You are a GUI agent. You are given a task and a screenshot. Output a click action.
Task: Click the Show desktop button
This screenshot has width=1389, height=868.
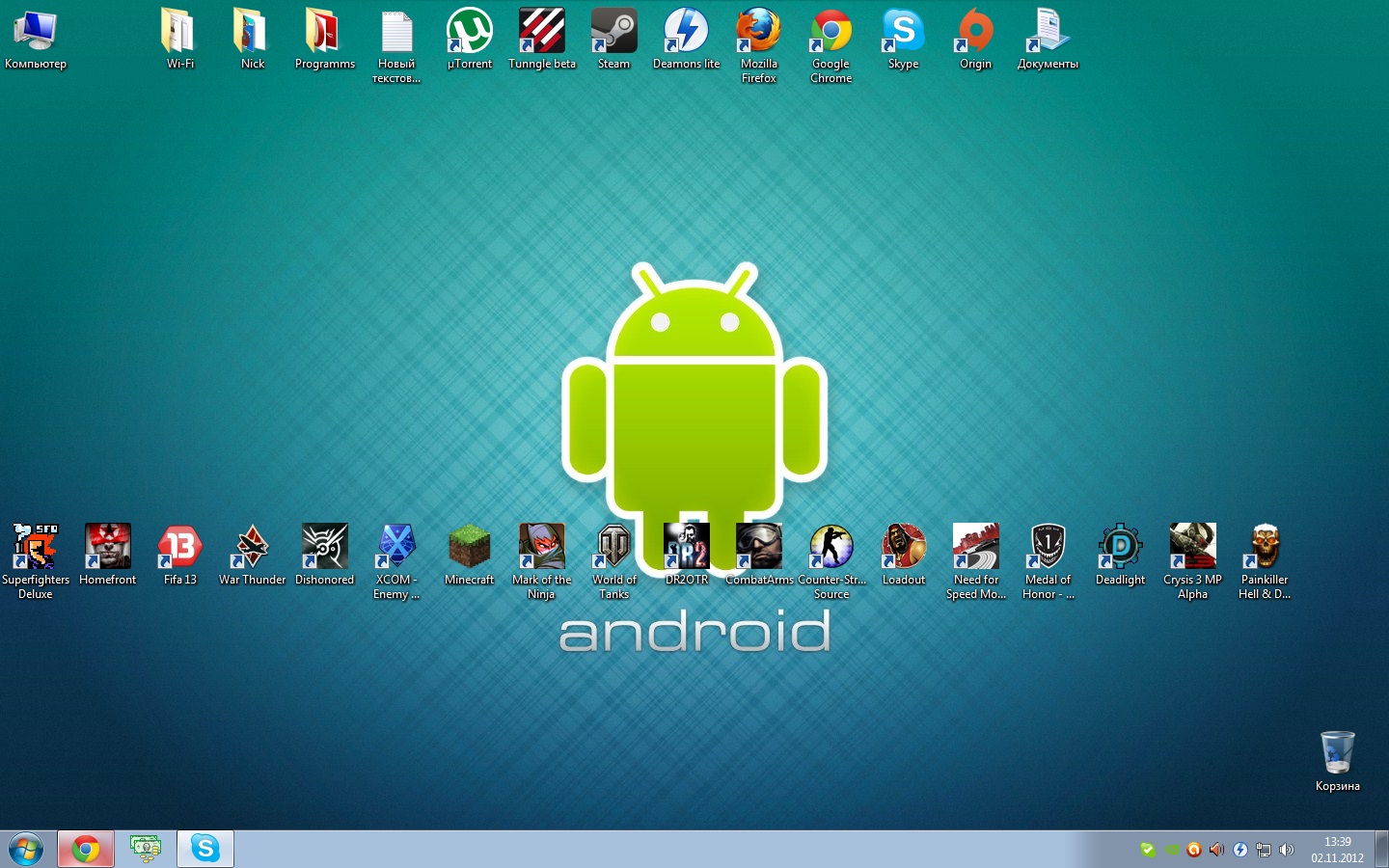(x=1381, y=850)
